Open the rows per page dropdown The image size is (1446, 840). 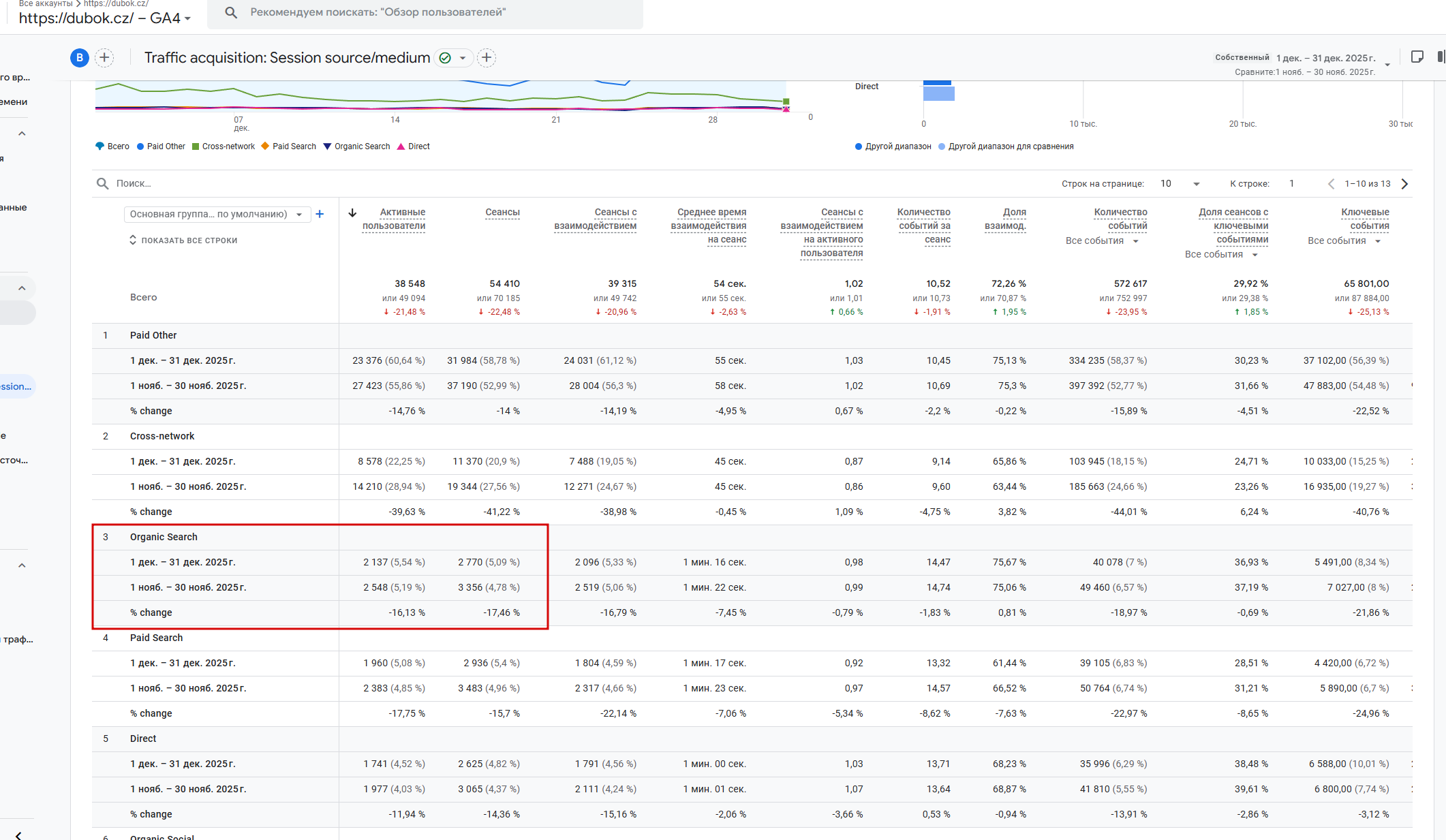[x=1180, y=184]
